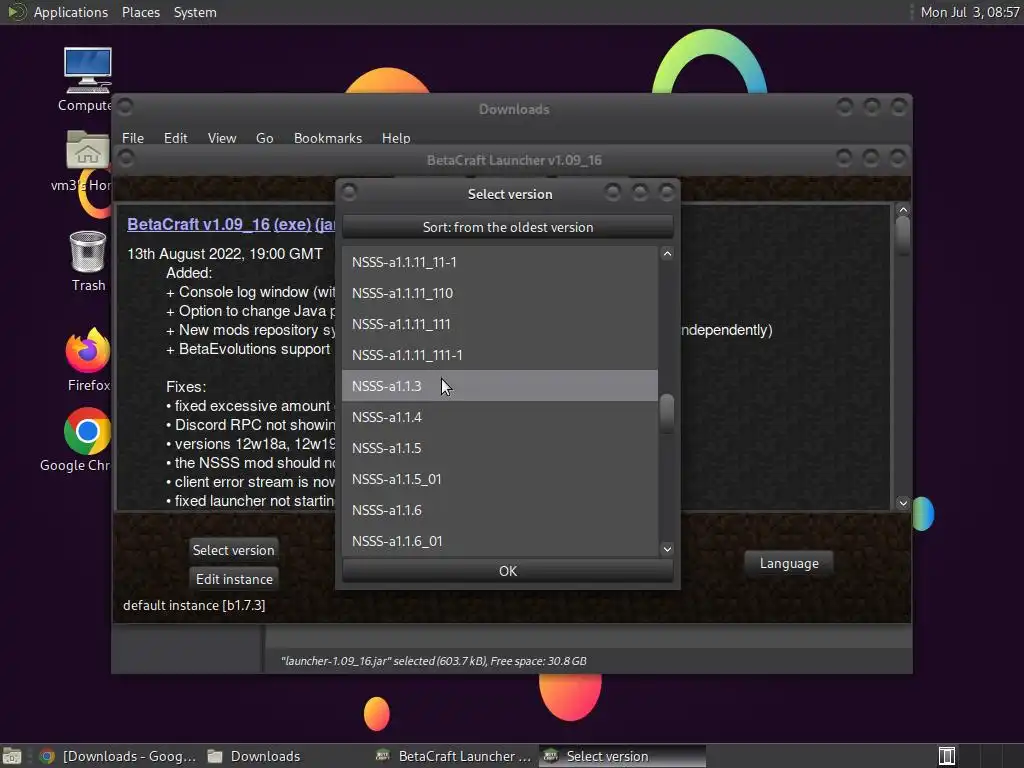Click the clock in the top panel
The width and height of the screenshot is (1024, 768).
pos(969,12)
